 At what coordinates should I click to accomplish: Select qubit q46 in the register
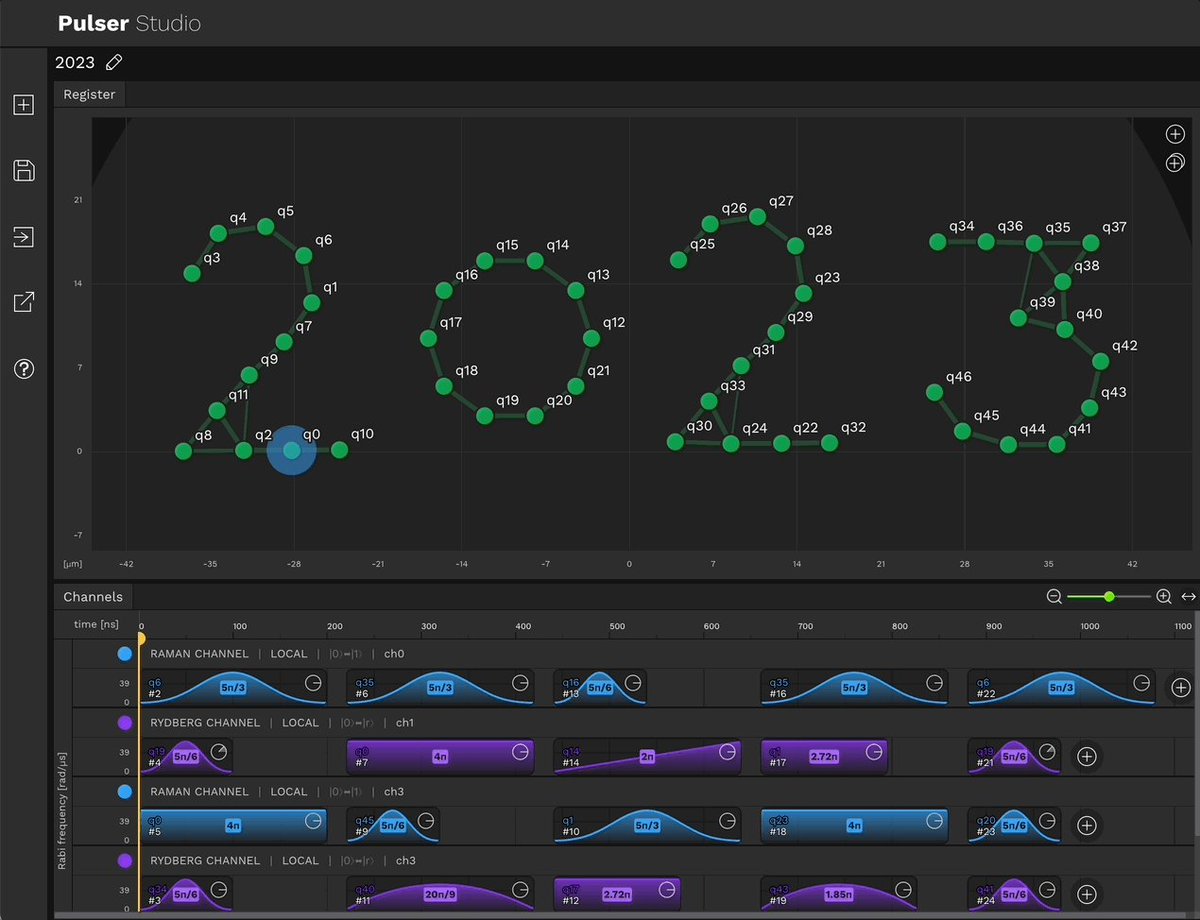click(x=934, y=392)
